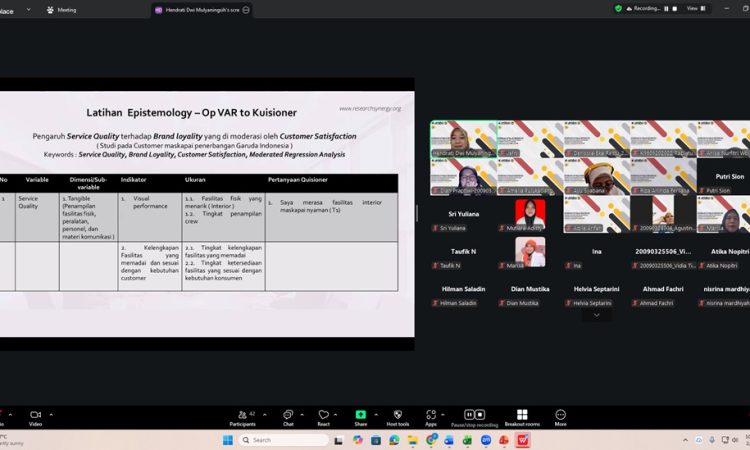750x450 pixels.
Task: Open Breakout rooms
Action: pos(522,417)
